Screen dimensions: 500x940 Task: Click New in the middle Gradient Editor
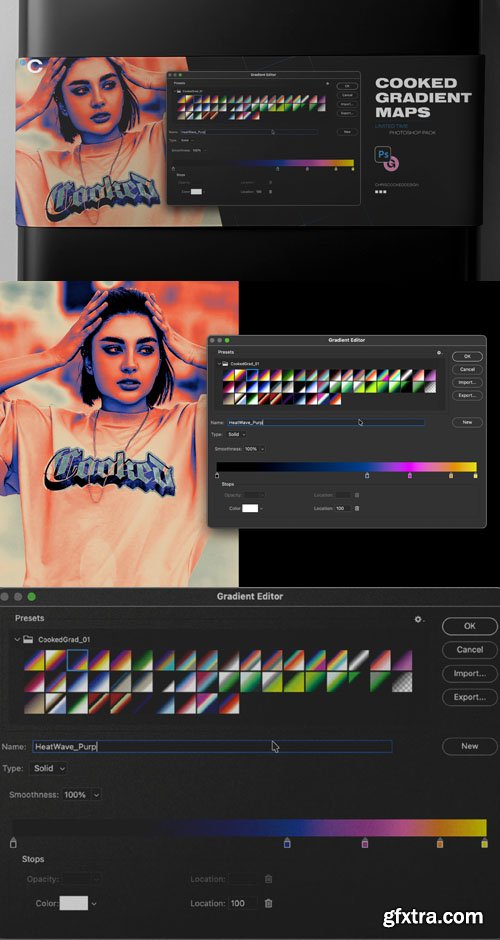pyautogui.click(x=467, y=423)
